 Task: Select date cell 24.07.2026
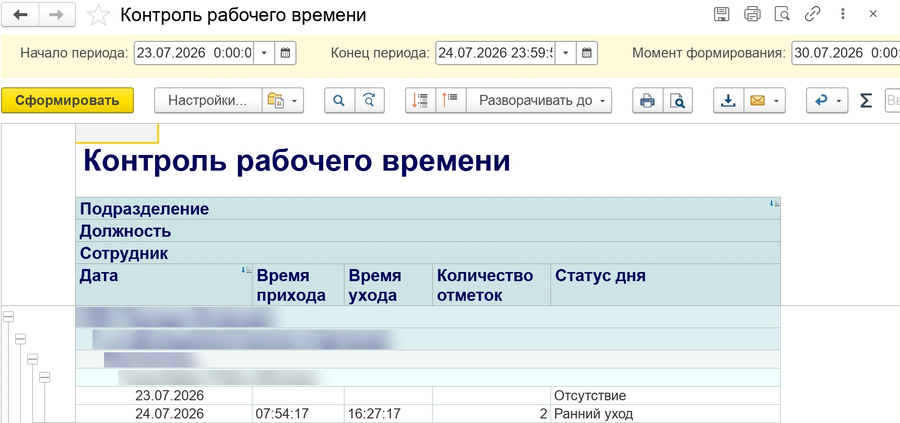click(x=164, y=414)
